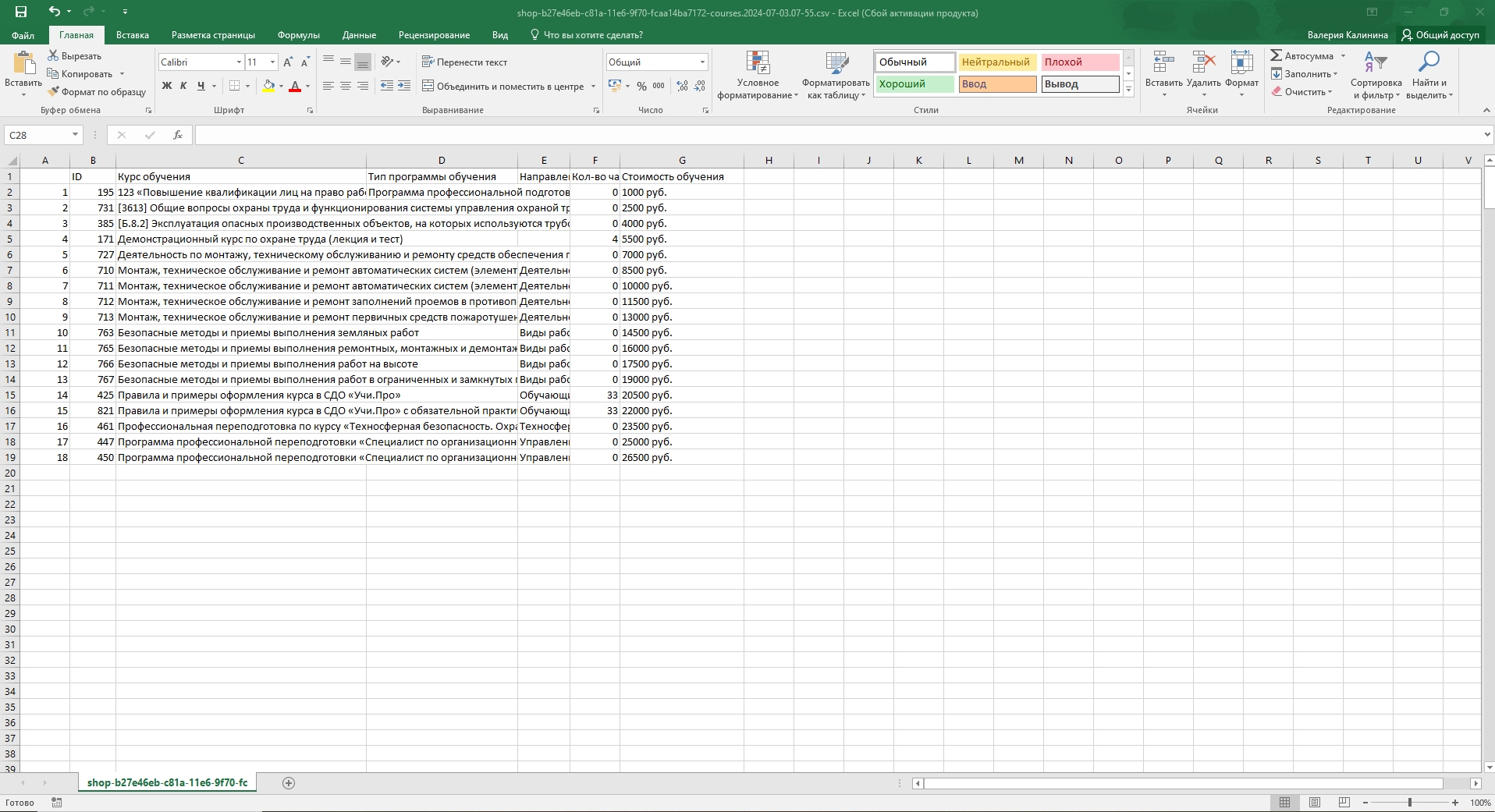Increase indent in cell
Viewport: 1495px width, 812px height.
404,86
